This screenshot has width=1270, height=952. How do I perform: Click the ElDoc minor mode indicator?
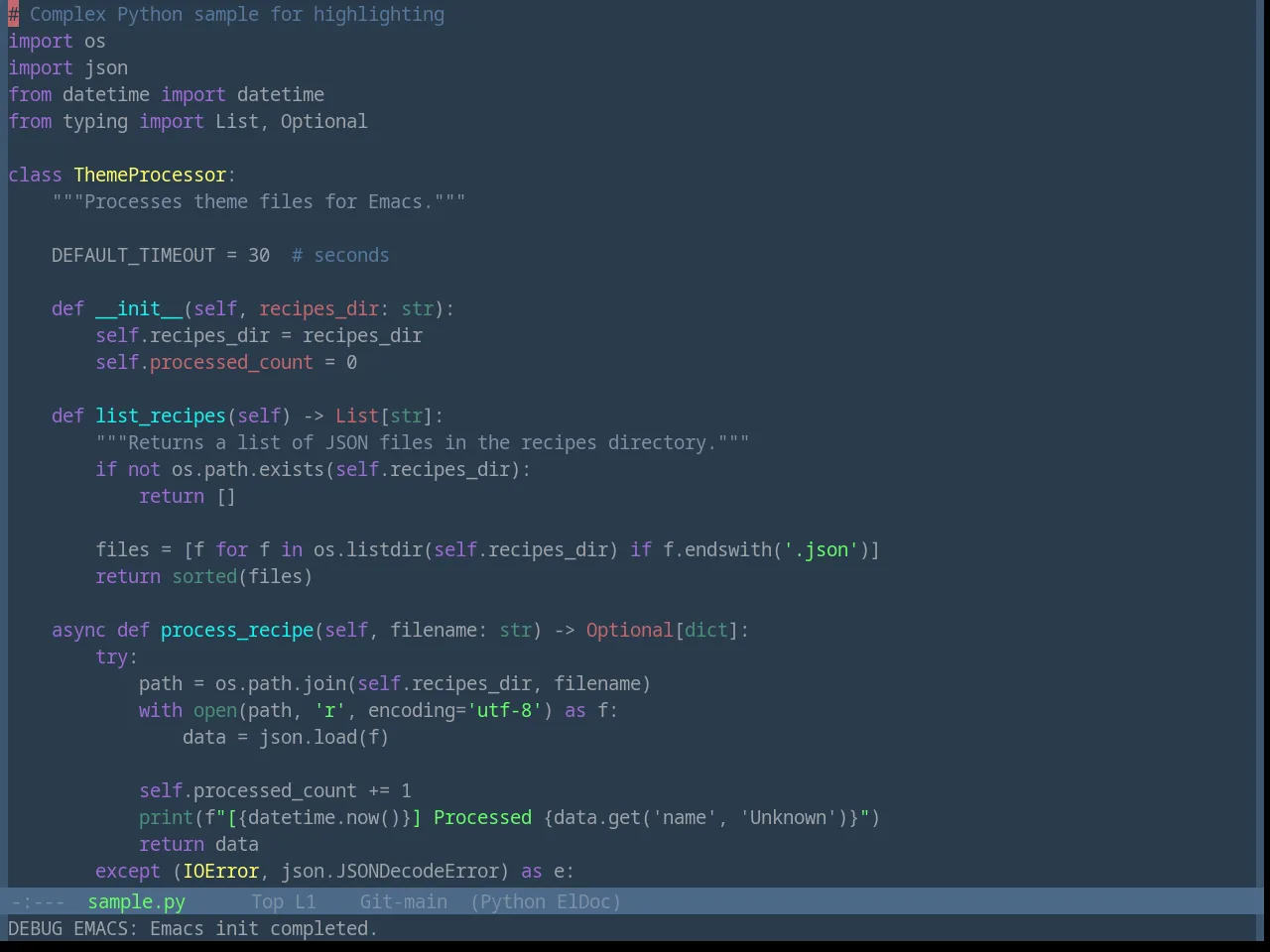(x=585, y=901)
